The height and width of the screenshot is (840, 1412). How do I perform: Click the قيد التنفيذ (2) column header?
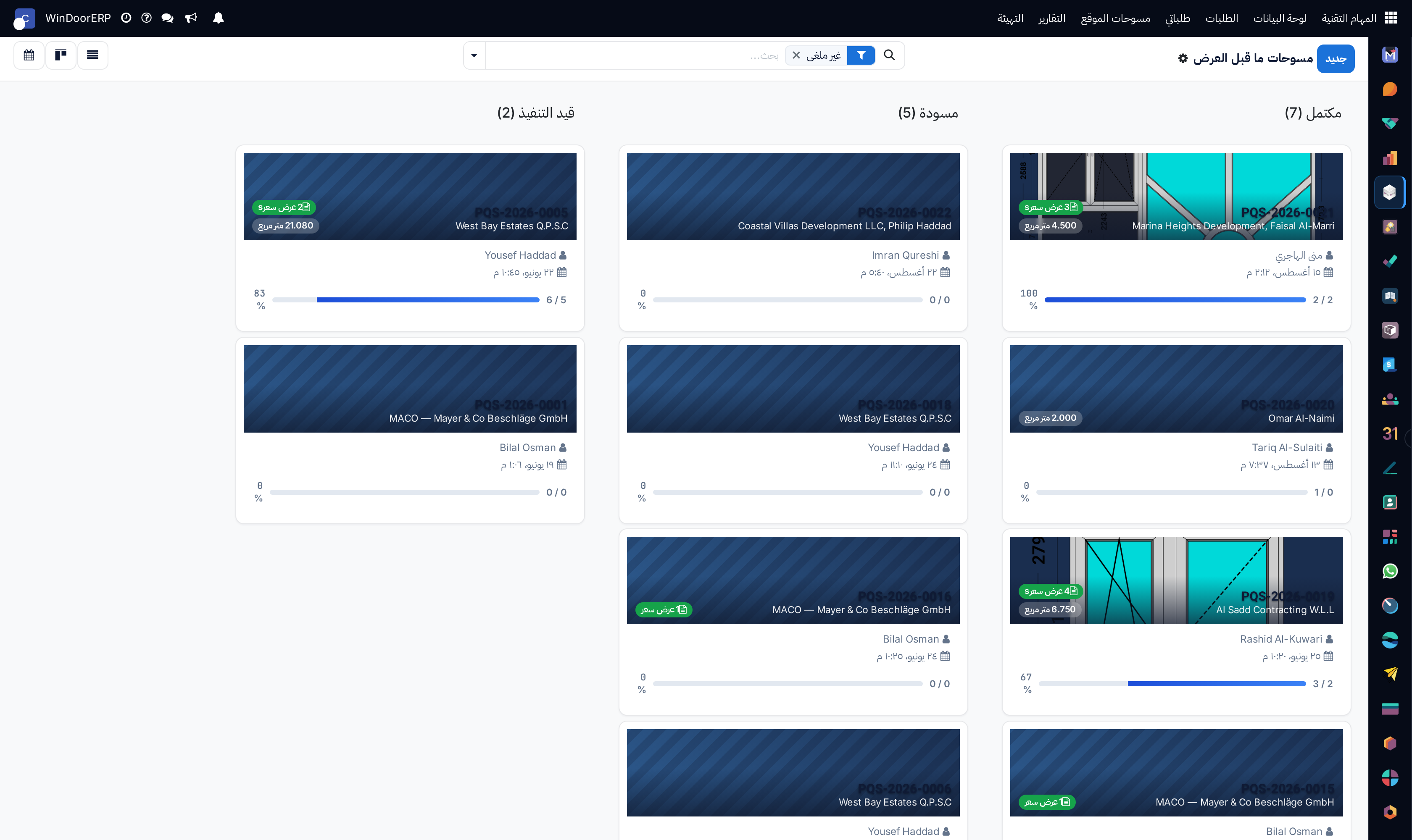[x=535, y=113]
